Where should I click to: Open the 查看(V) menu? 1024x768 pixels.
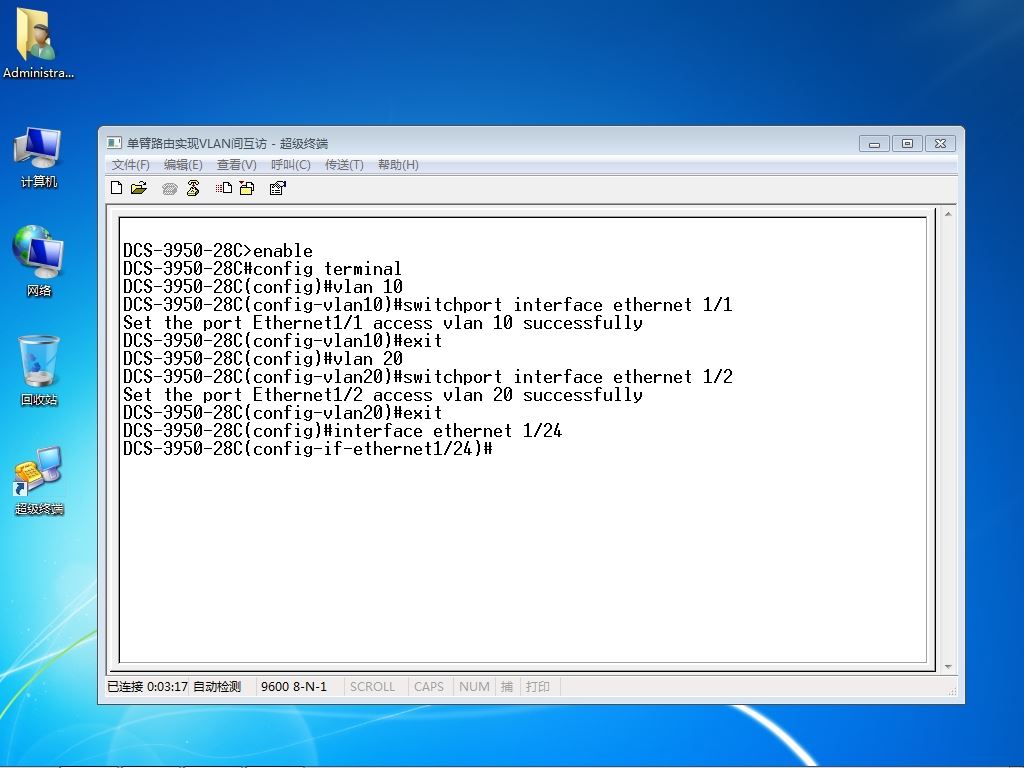click(236, 165)
